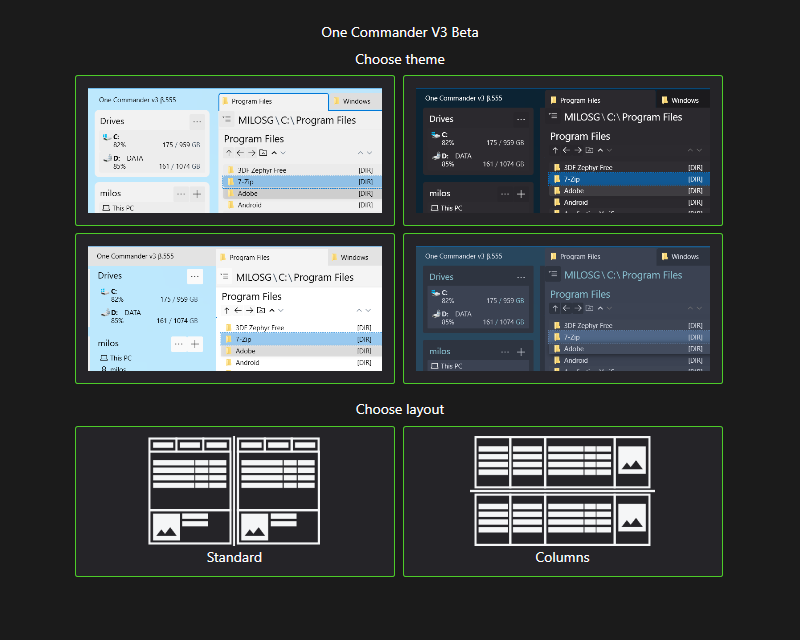Pick the light theme with flat blue sidebar
800x640 pixels.
pos(235,308)
